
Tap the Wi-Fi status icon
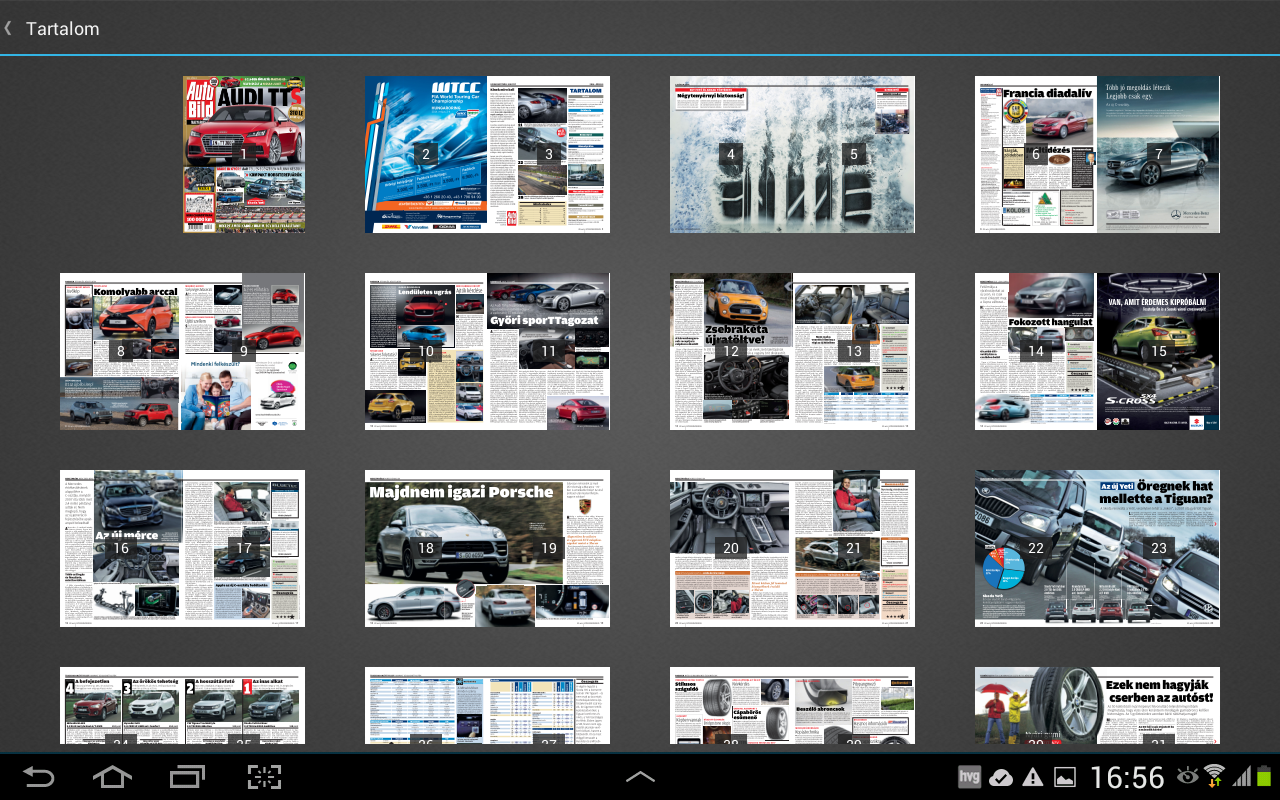[x=1214, y=776]
